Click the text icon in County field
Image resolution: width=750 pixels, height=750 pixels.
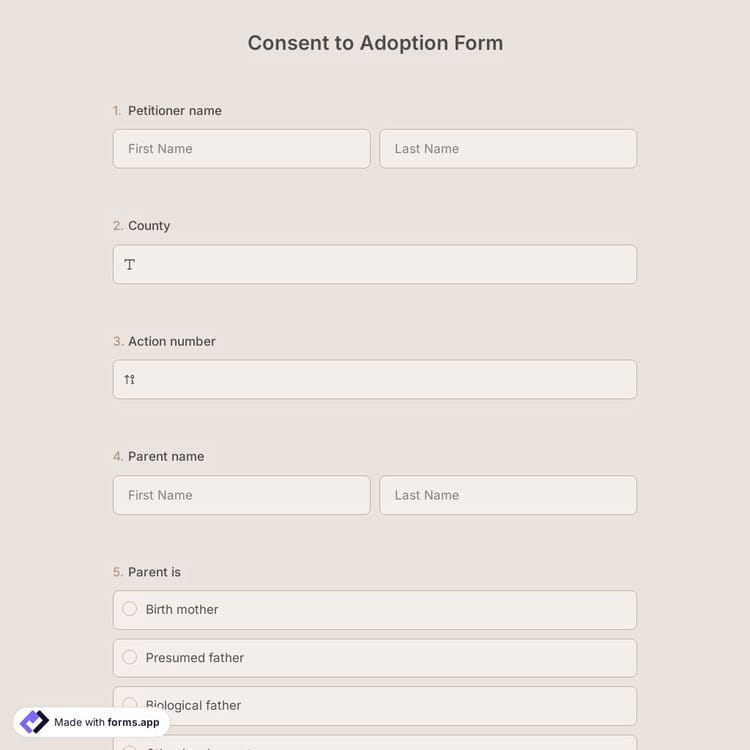coord(130,265)
